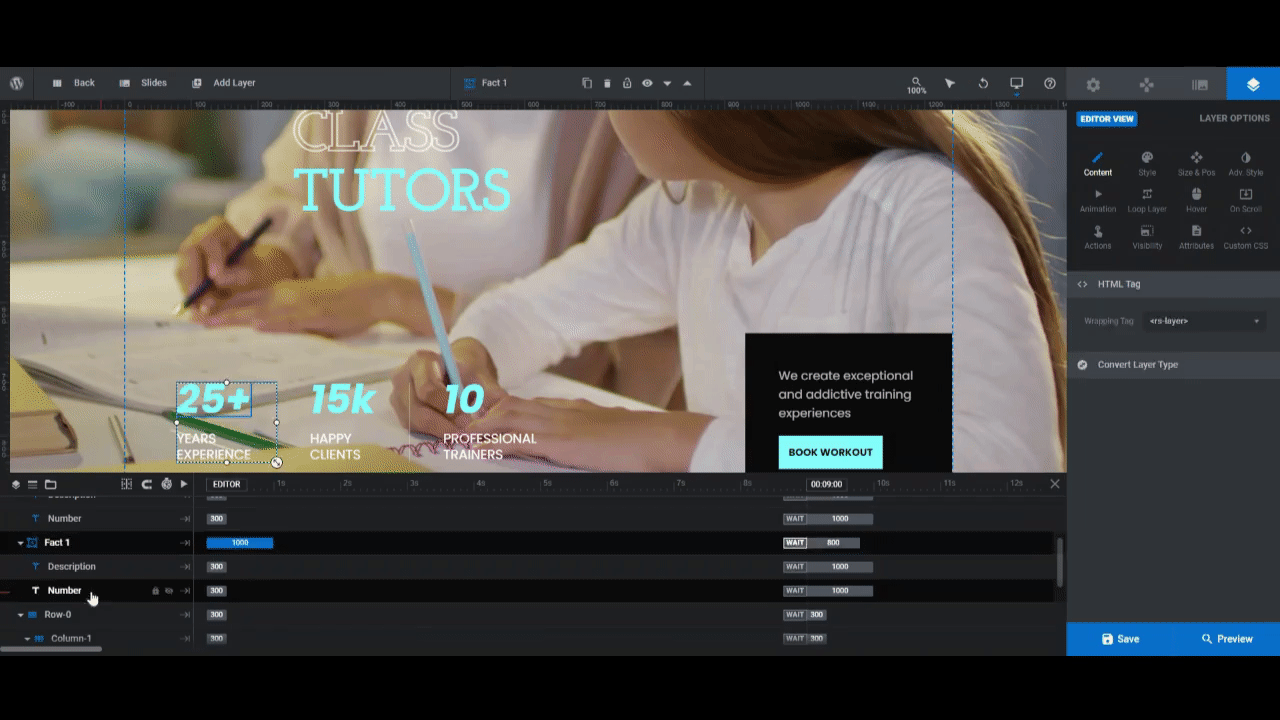This screenshot has width=1280, height=720.
Task: Open the desktop device view selector
Action: tap(1017, 84)
